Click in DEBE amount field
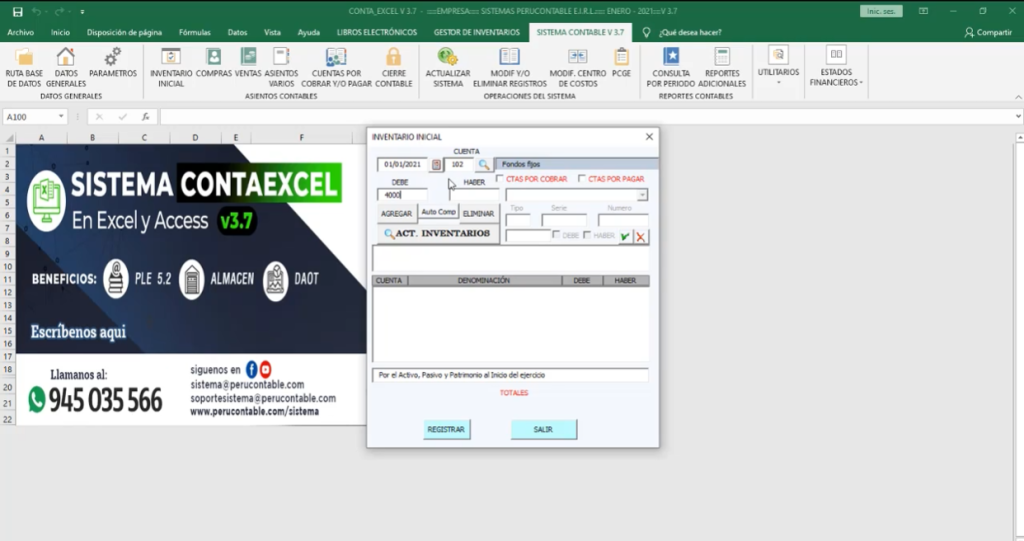The image size is (1024, 541). coord(402,195)
